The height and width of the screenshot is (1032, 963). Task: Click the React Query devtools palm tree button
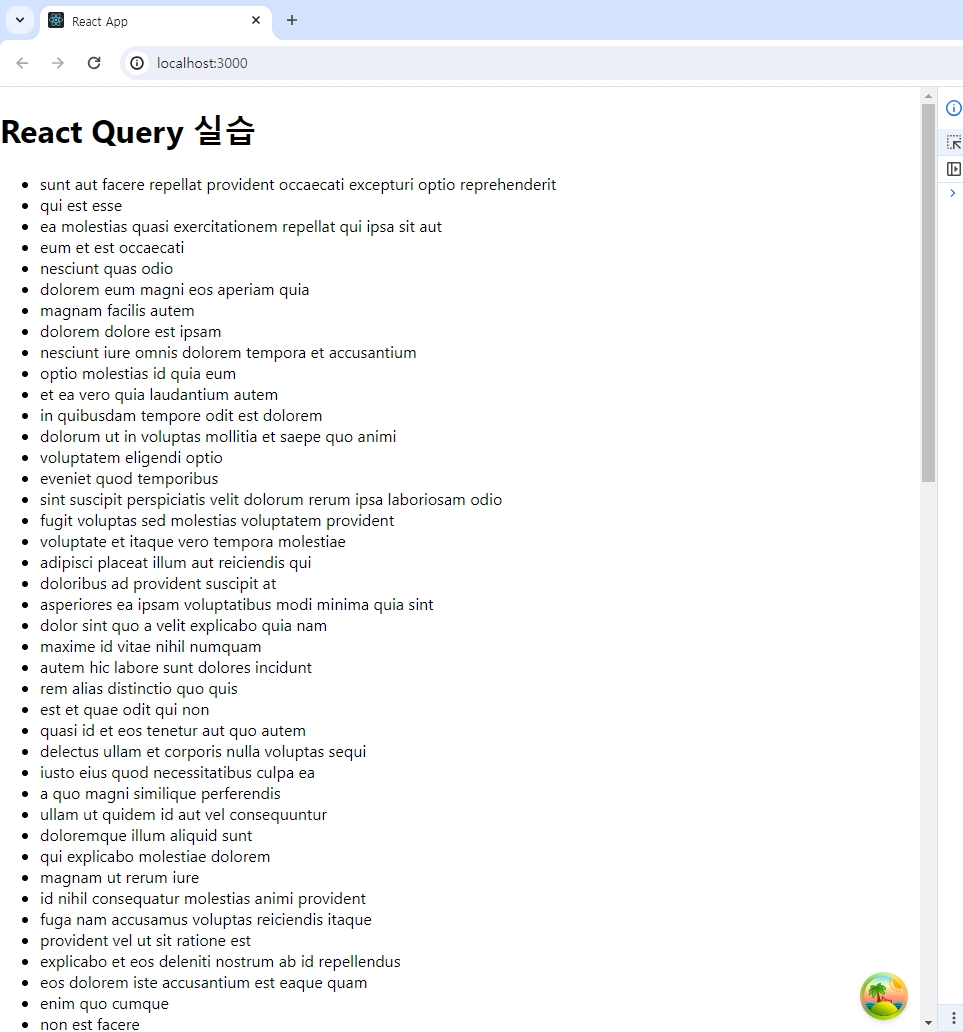[x=883, y=996]
